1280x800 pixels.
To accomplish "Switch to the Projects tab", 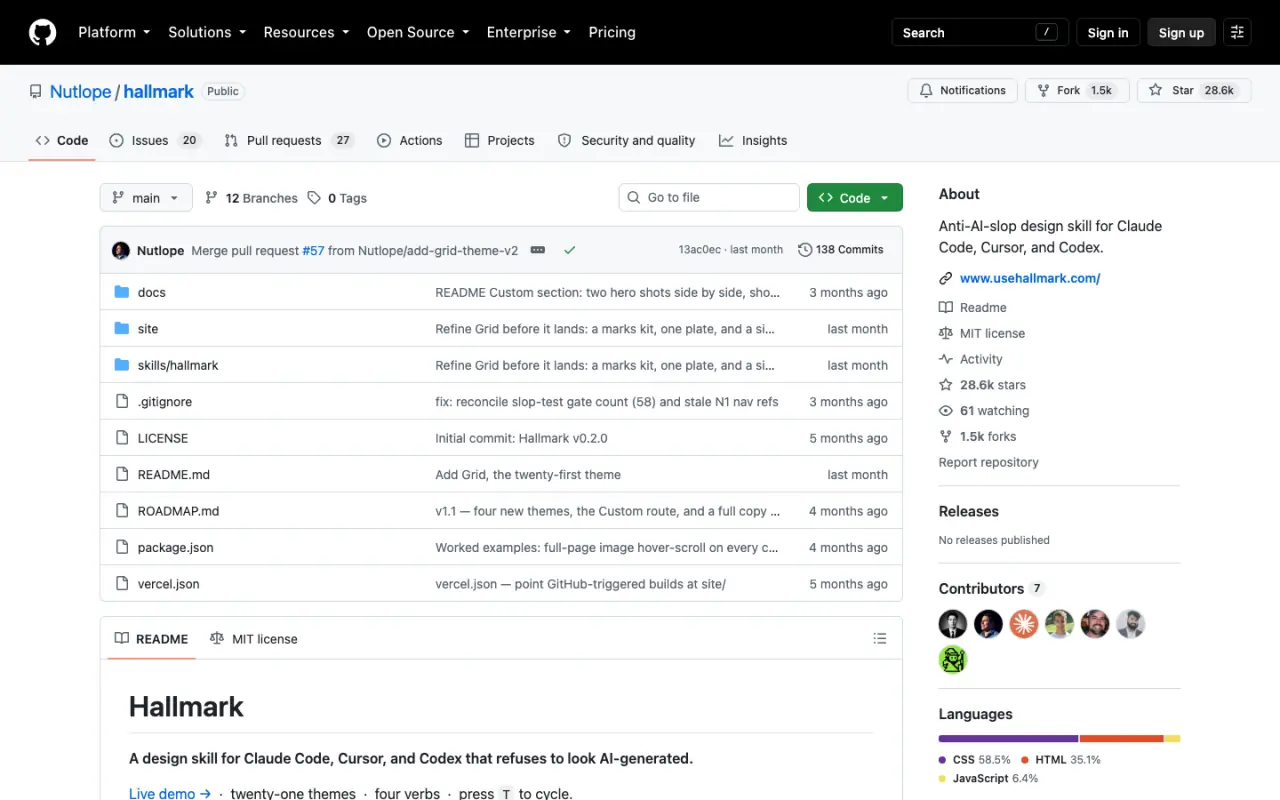I will (500, 140).
